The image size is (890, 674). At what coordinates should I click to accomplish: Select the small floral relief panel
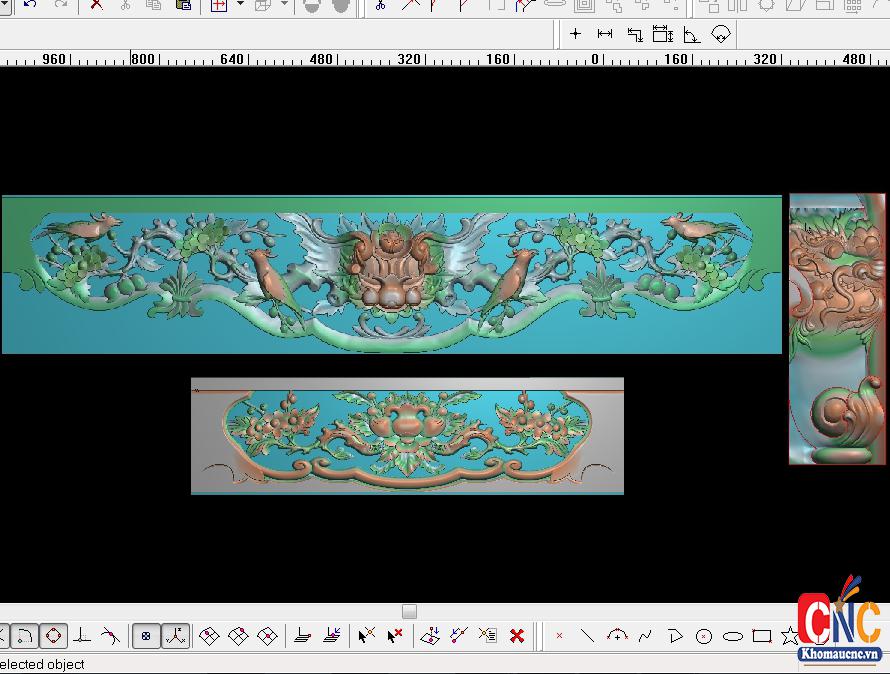pyautogui.click(x=407, y=435)
